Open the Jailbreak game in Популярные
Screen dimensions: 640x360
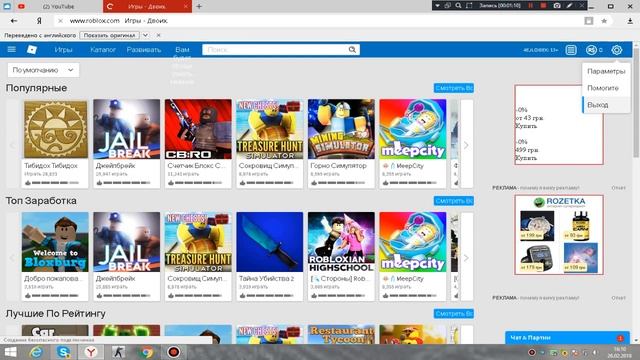coord(127,129)
